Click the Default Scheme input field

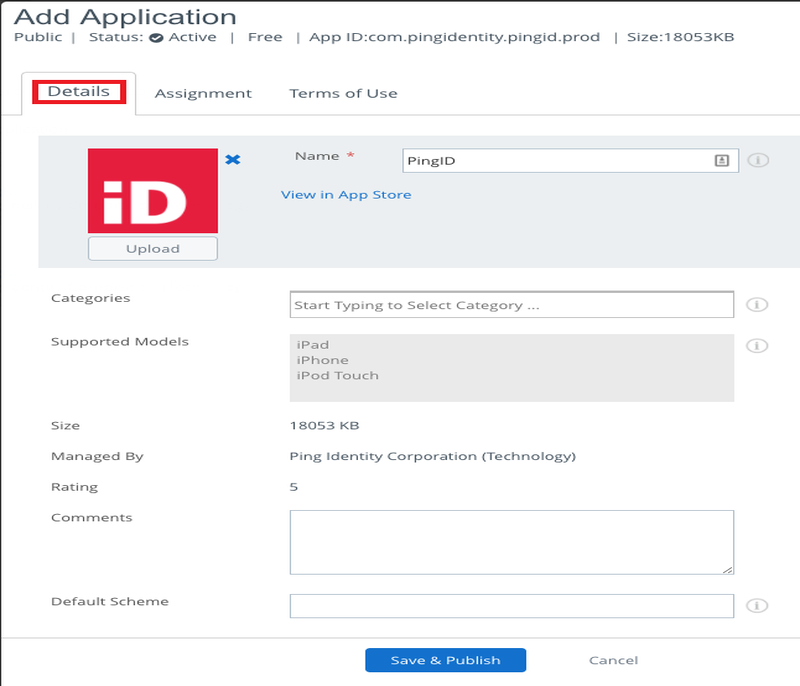coord(510,605)
